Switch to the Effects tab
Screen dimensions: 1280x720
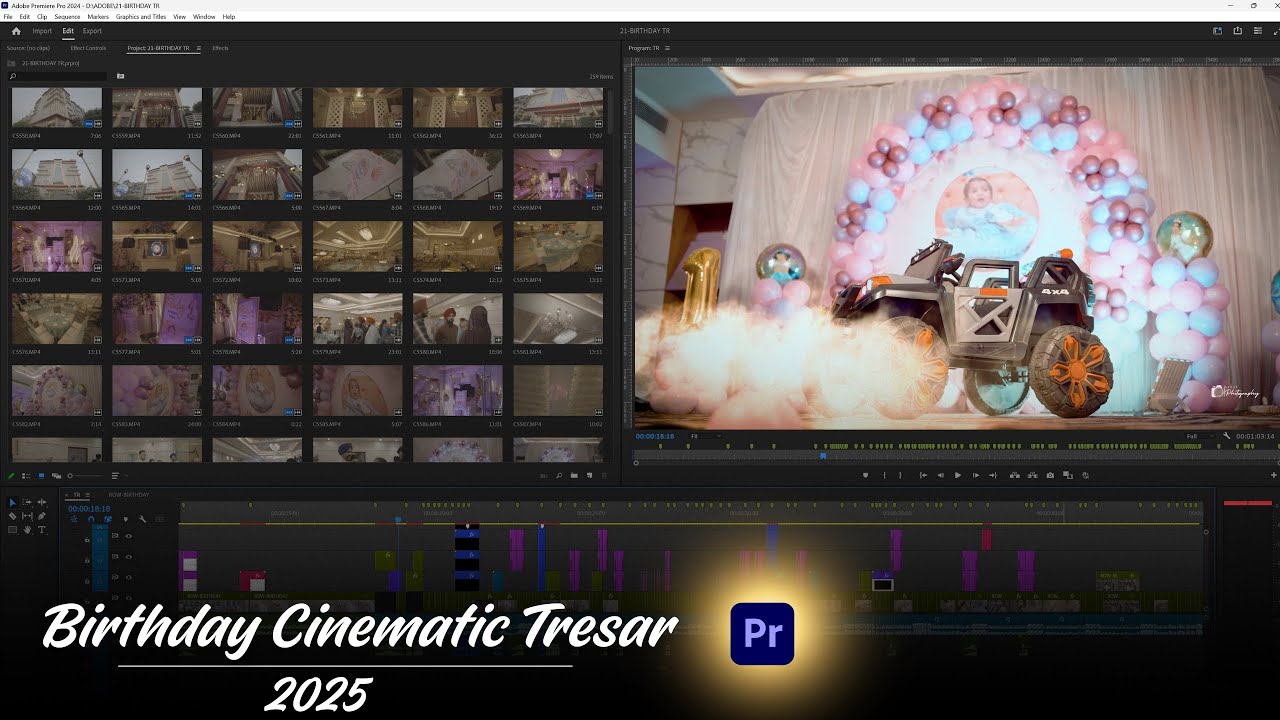[220, 48]
